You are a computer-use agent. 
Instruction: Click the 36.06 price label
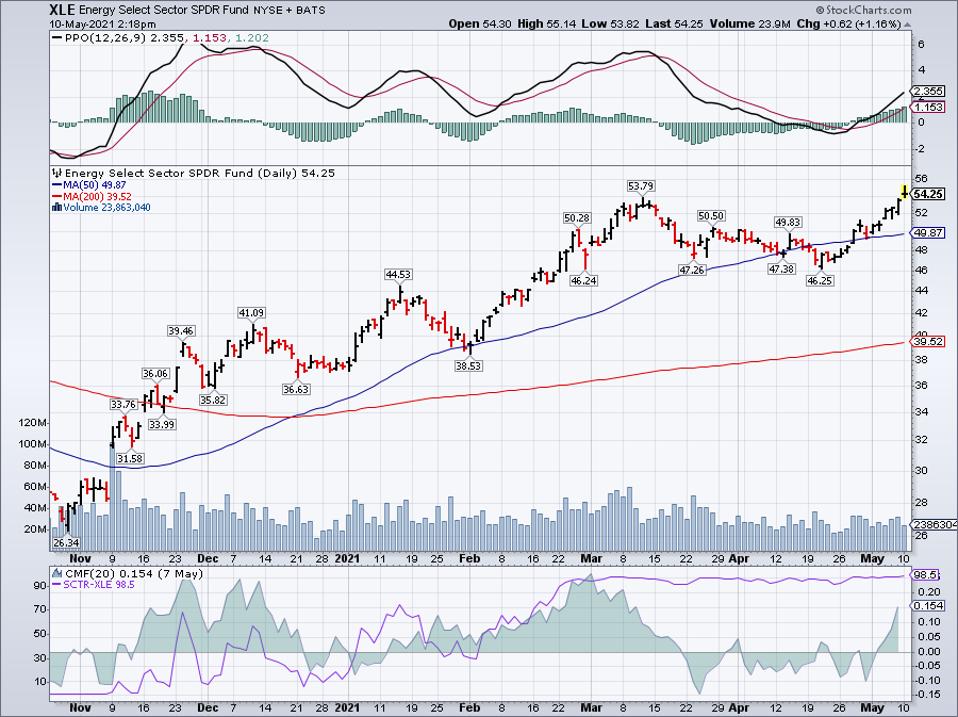(x=155, y=373)
